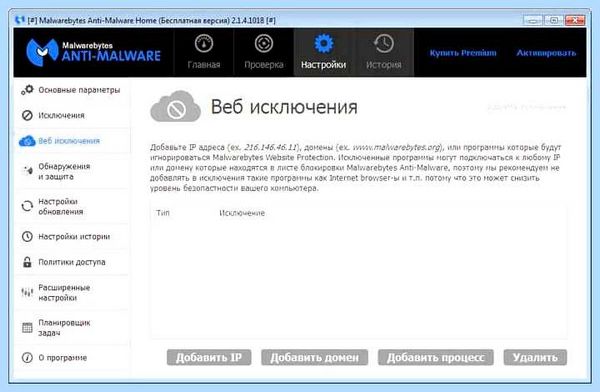Viewport: 600px width, 392px height.
Task: Click refresh arrows icon for Настройки обновления
Action: tap(27, 206)
